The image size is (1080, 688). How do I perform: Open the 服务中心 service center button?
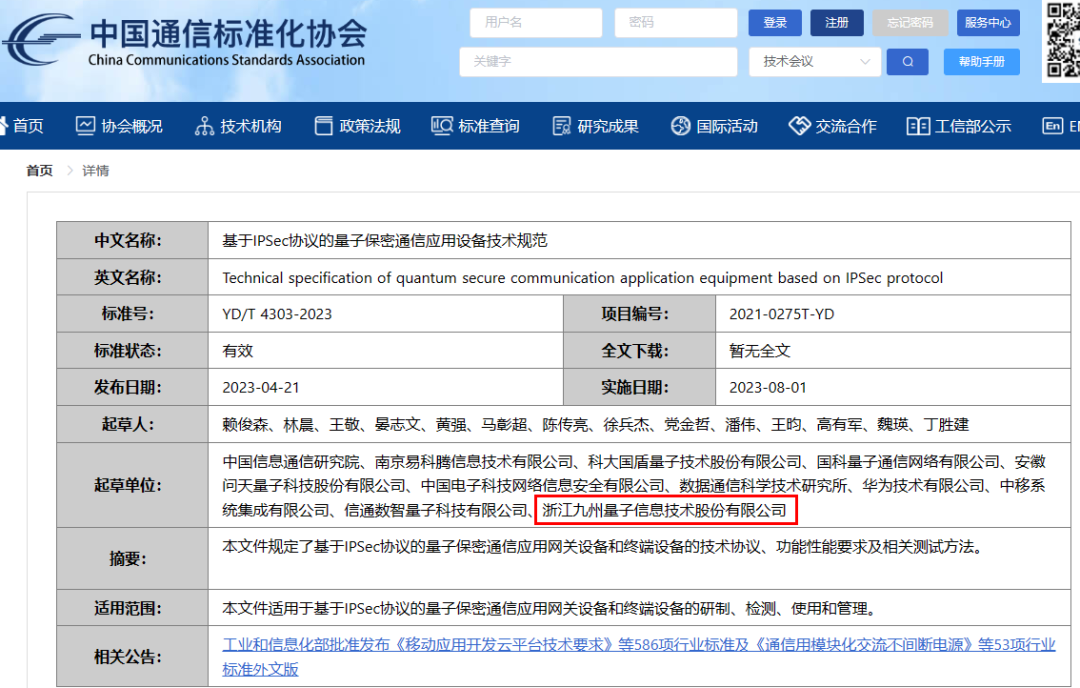(x=988, y=23)
